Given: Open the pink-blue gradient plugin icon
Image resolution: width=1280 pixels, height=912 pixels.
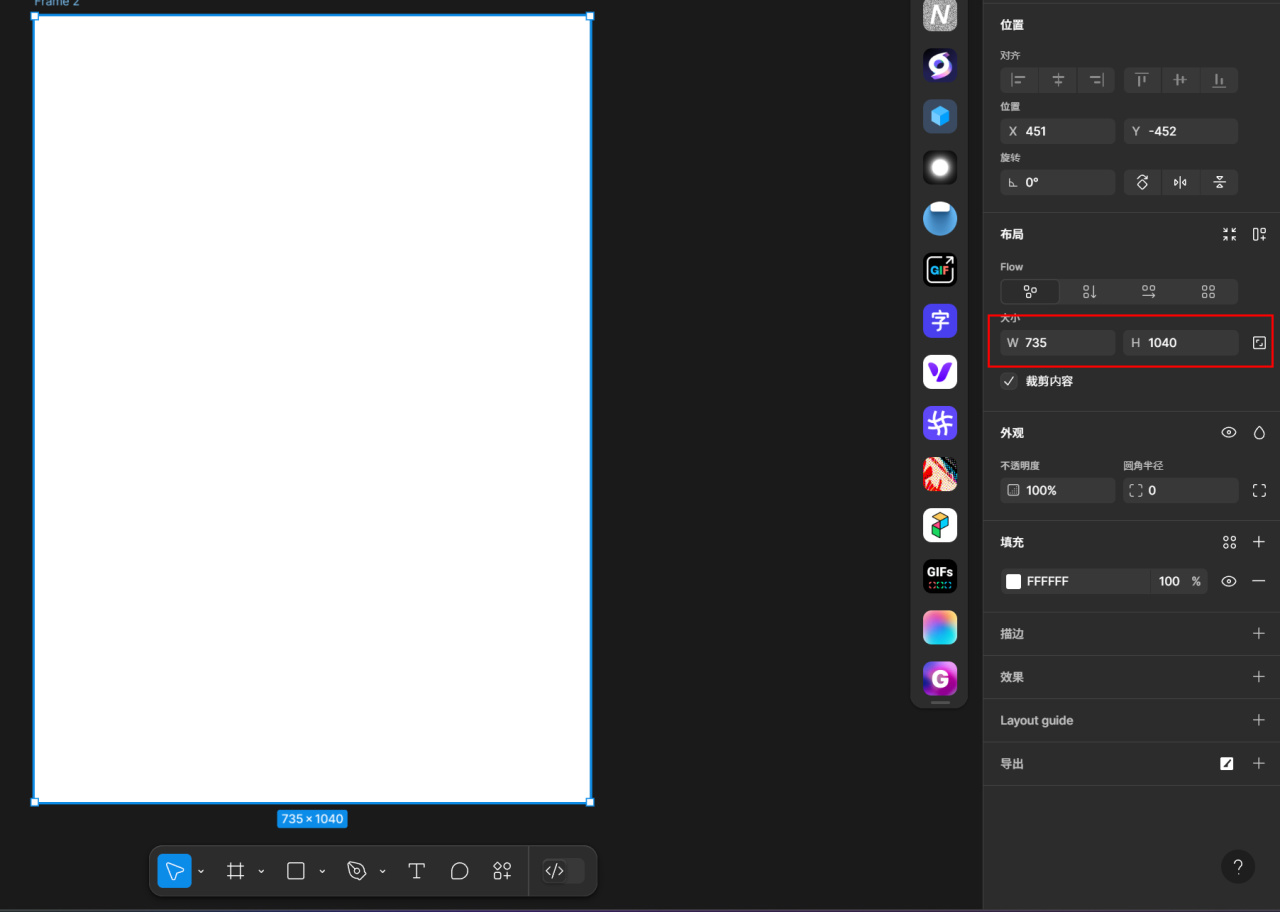Looking at the screenshot, I should point(940,628).
